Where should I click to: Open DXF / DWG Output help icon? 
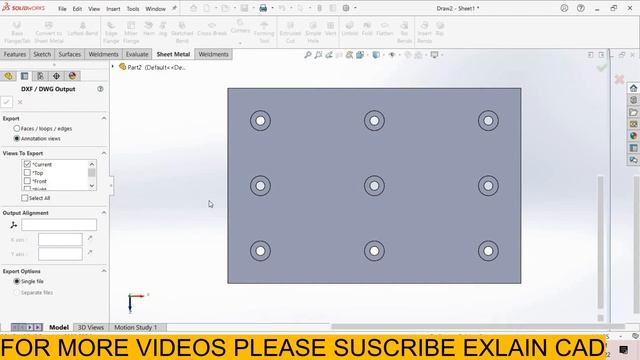click(100, 89)
